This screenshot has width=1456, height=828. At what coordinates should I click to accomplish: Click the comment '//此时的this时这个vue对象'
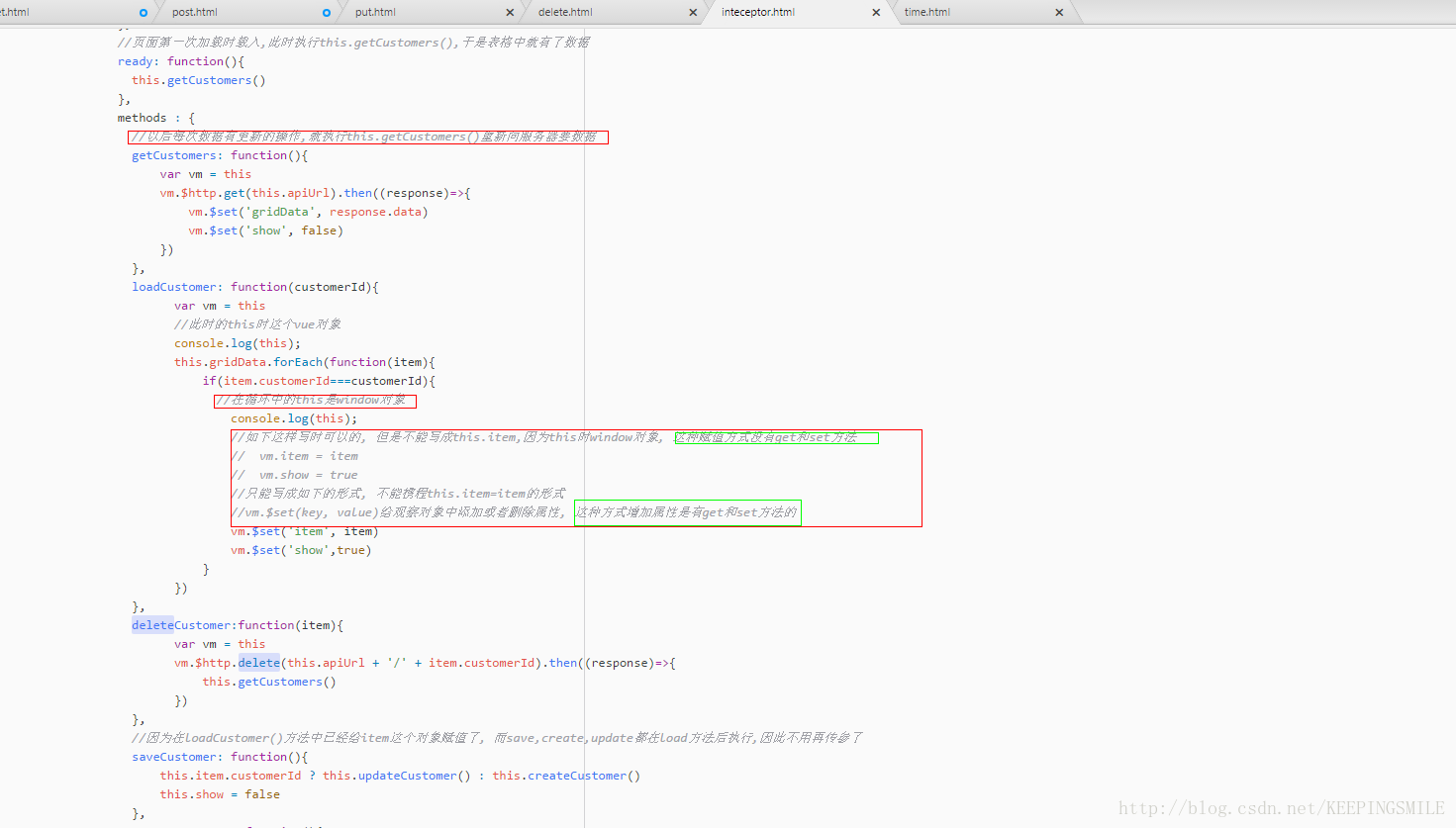[257, 324]
